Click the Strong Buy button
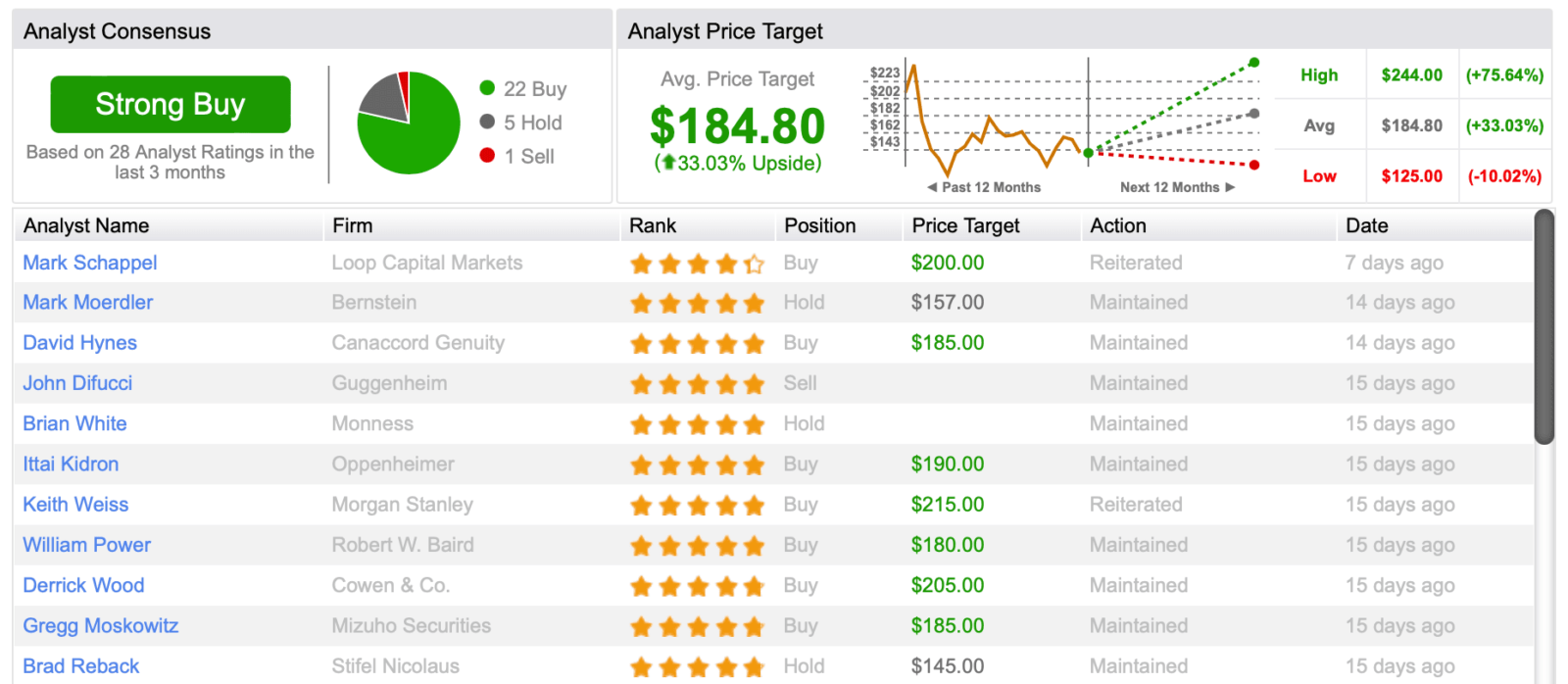This screenshot has height=684, width=1568. (x=171, y=104)
